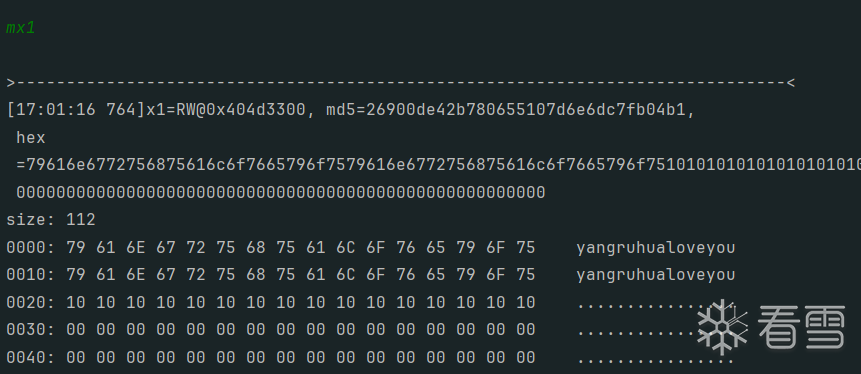Click the first 10 byte in row 0020

(x=76, y=303)
